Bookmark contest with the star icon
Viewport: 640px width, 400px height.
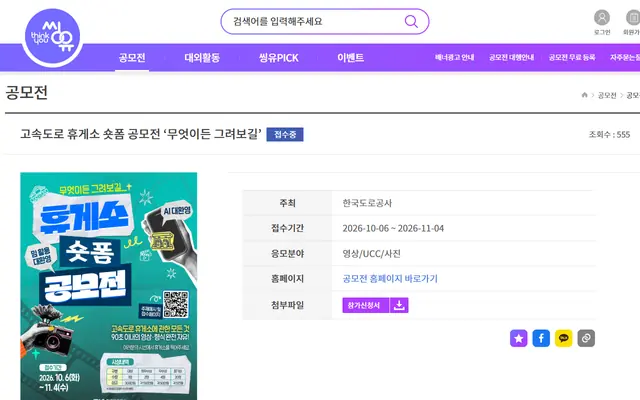coord(518,338)
